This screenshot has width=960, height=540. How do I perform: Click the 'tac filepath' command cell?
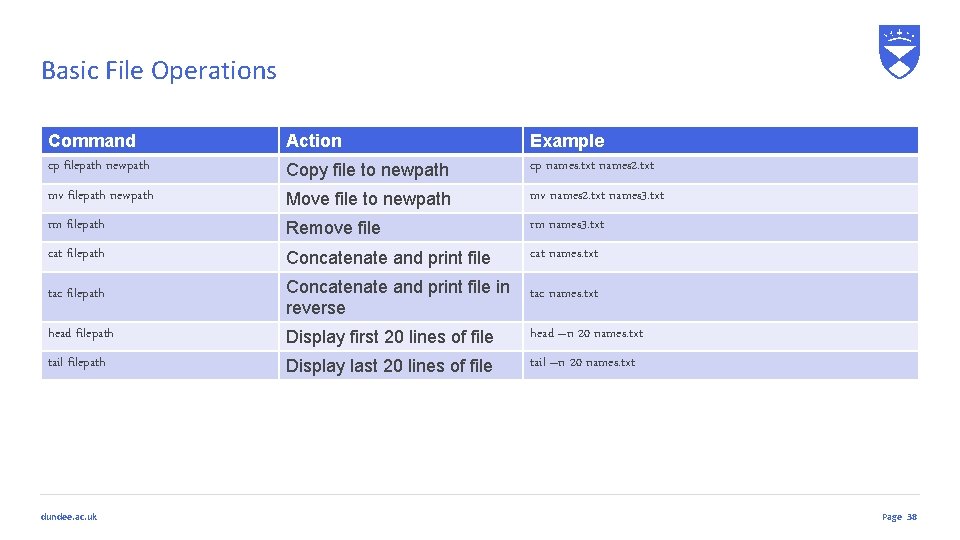click(x=160, y=297)
